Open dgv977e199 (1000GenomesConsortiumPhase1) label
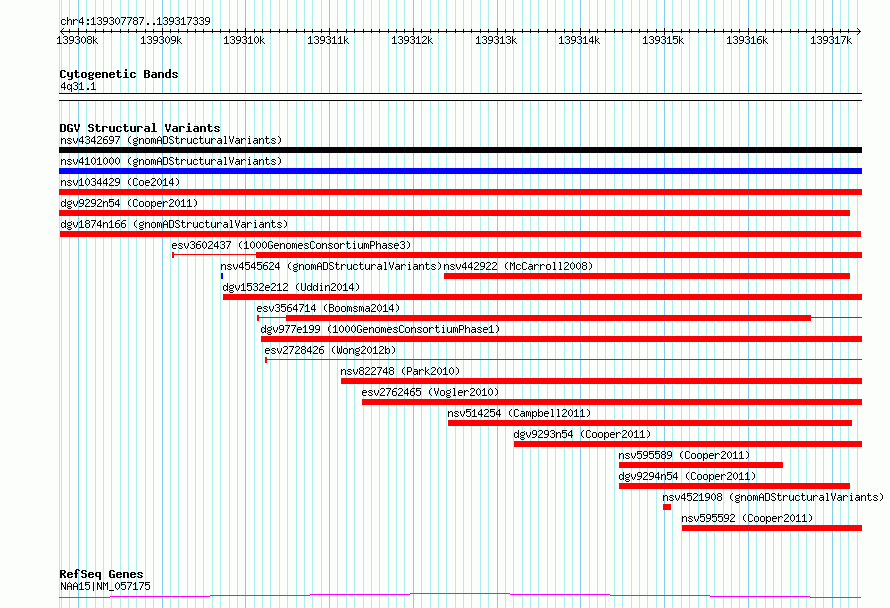This screenshot has width=890, height=608. click(380, 329)
